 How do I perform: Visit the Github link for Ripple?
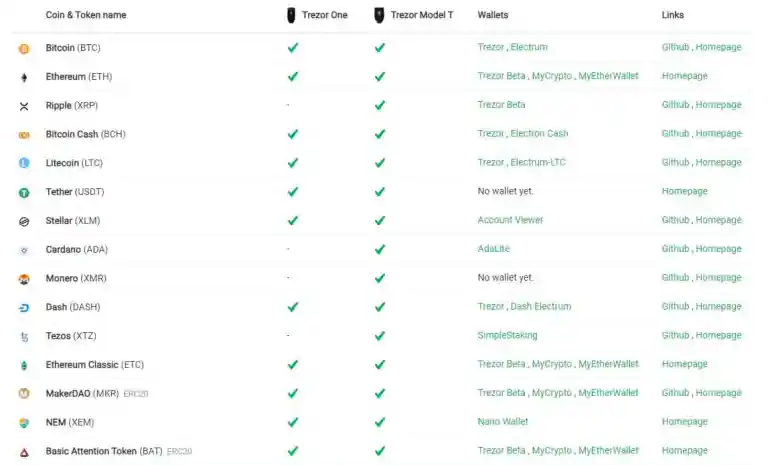click(675, 105)
